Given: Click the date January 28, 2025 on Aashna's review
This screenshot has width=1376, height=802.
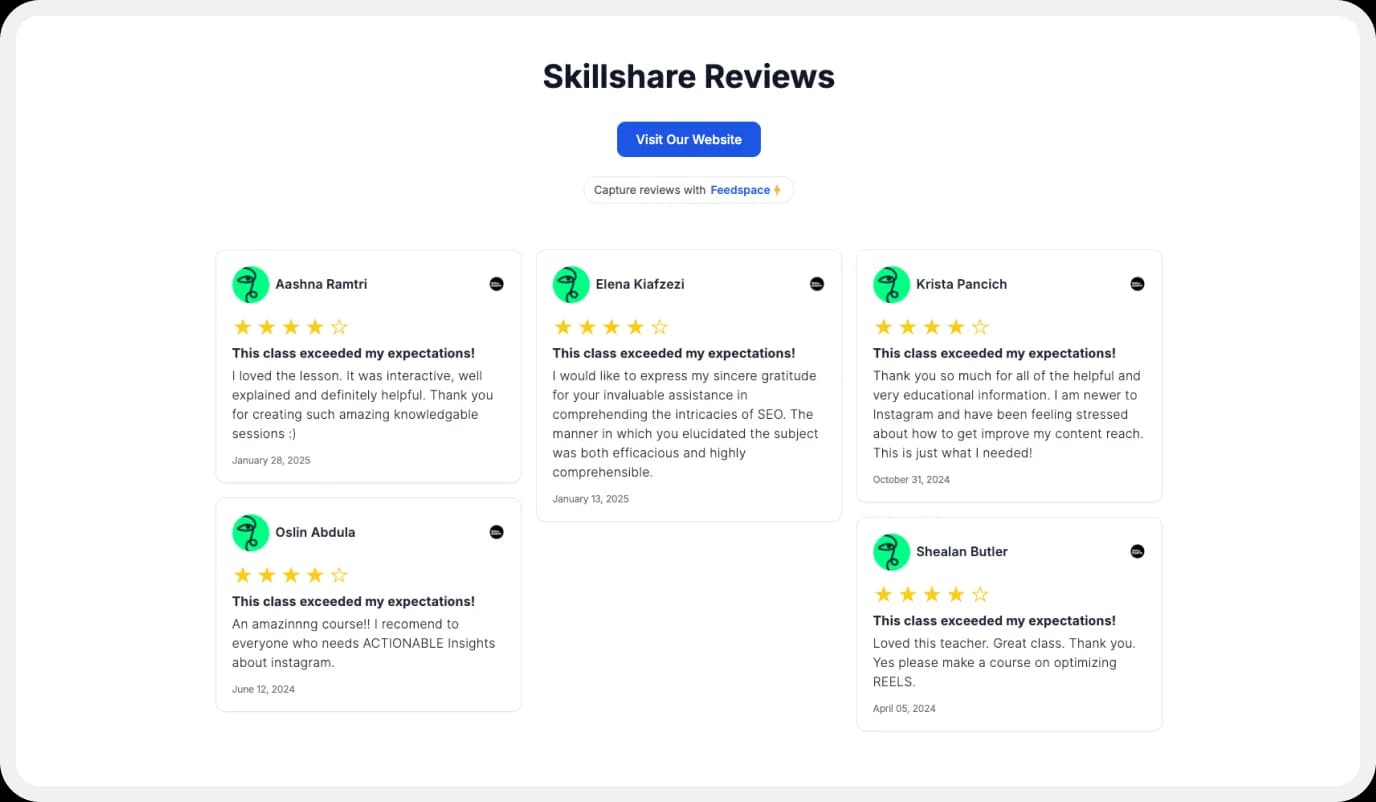Looking at the screenshot, I should click(271, 460).
